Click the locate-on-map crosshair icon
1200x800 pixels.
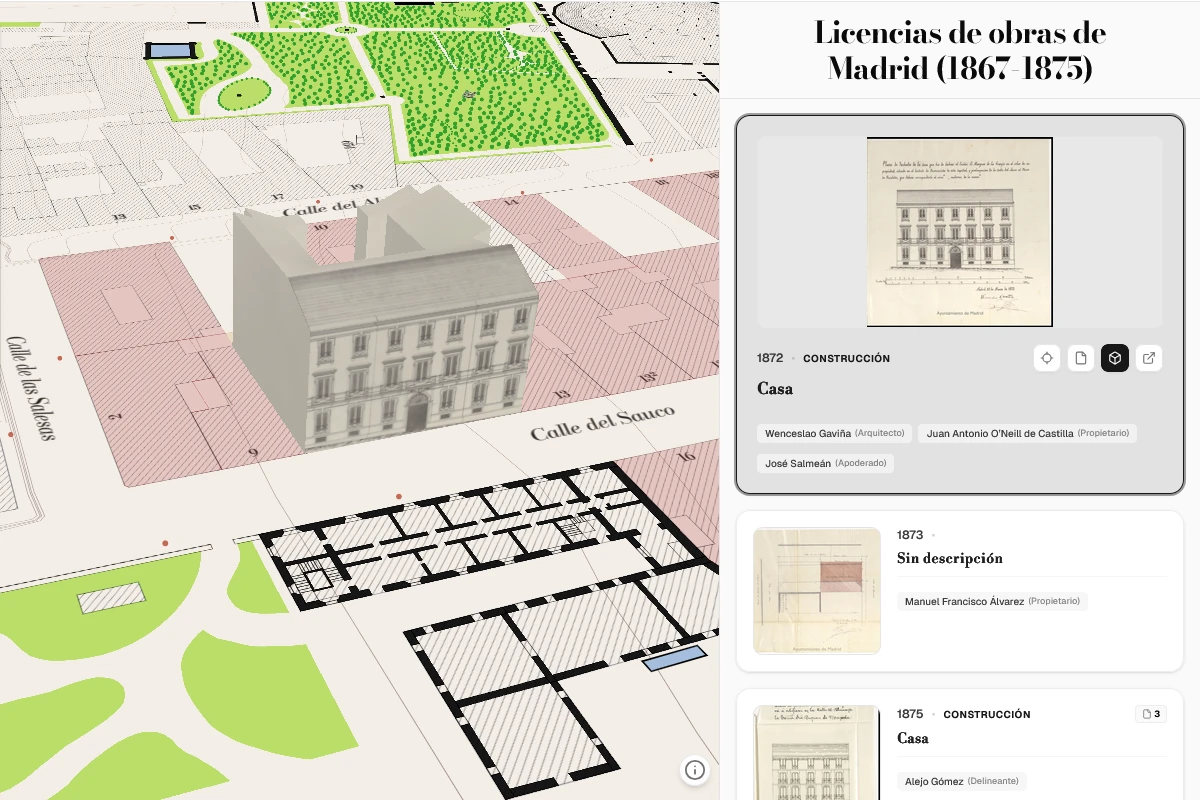coord(1047,358)
